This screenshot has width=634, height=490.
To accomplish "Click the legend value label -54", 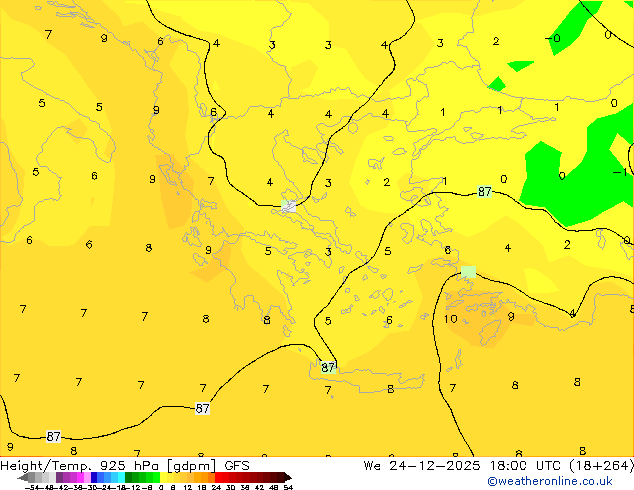I will click(x=32, y=487).
